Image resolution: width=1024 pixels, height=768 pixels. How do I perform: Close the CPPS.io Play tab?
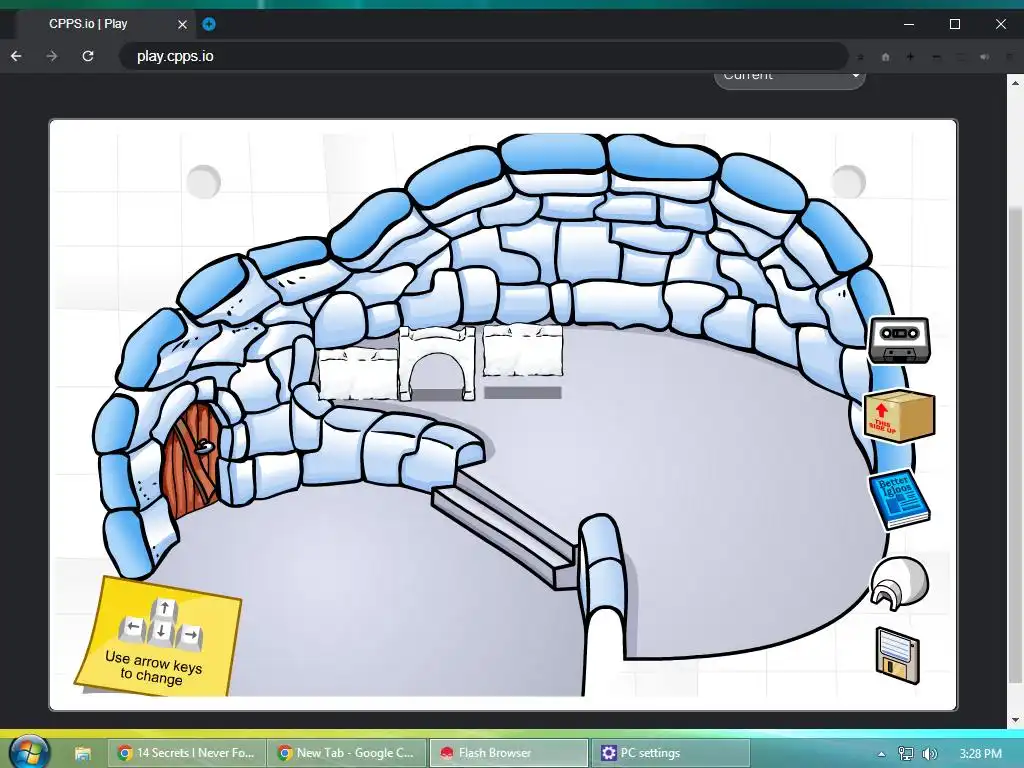point(182,24)
